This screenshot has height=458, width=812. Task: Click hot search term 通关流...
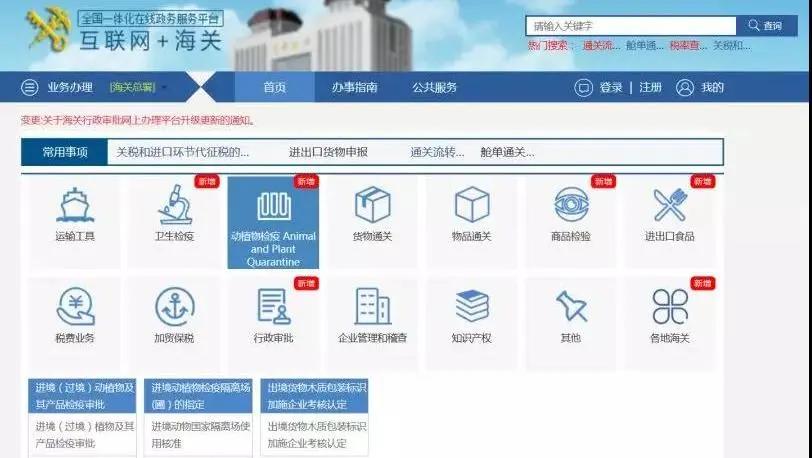pyautogui.click(x=601, y=46)
